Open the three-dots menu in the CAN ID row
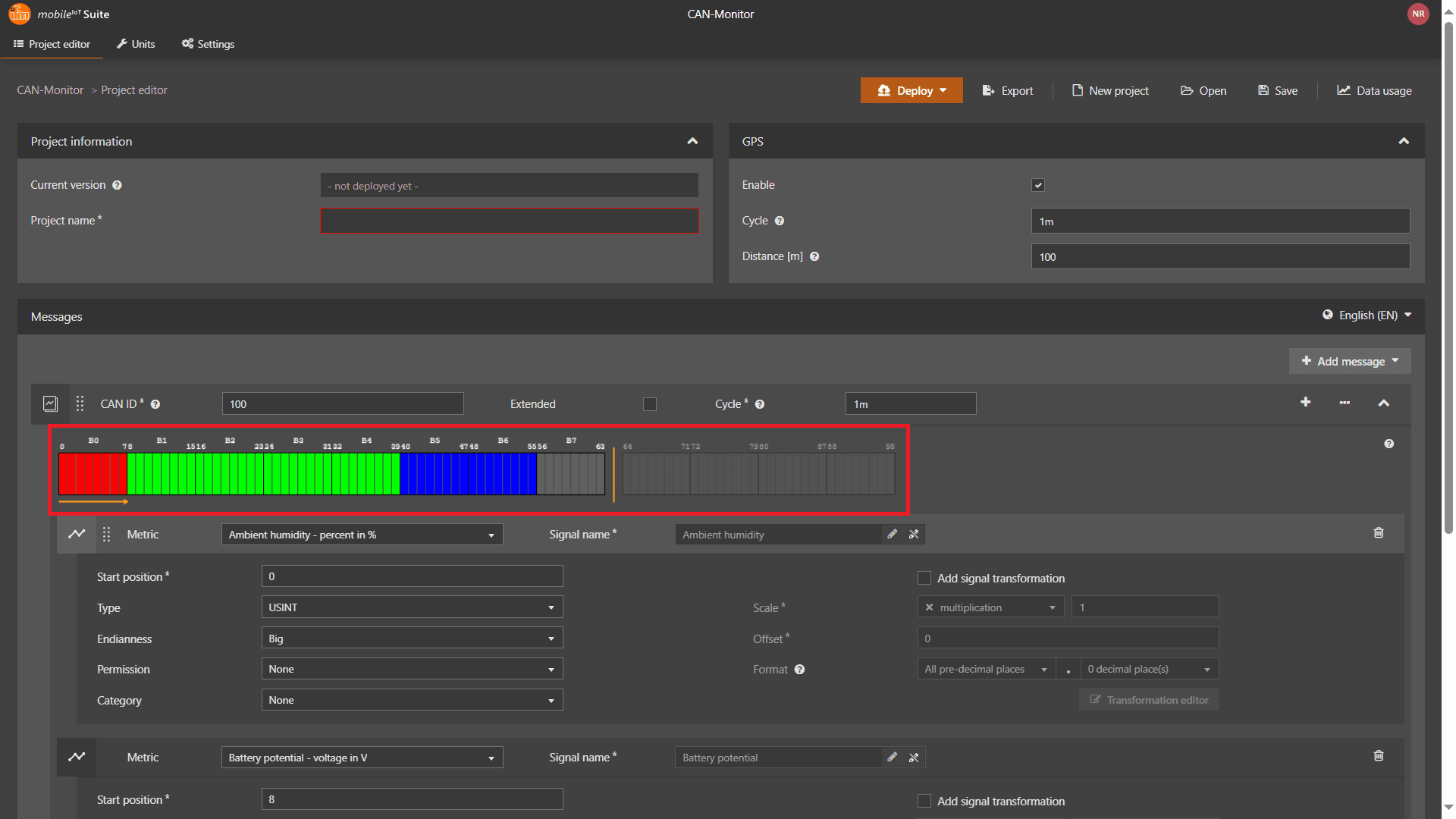 pos(1345,403)
